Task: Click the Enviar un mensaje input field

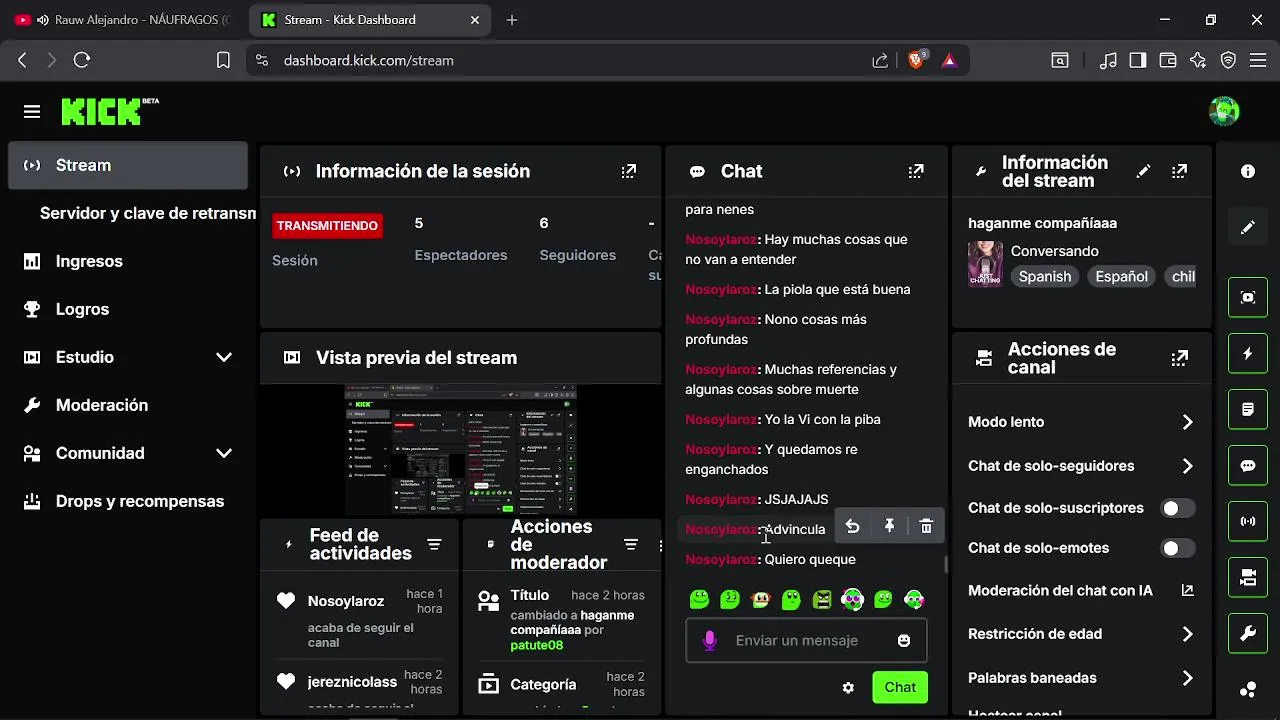Action: click(806, 640)
